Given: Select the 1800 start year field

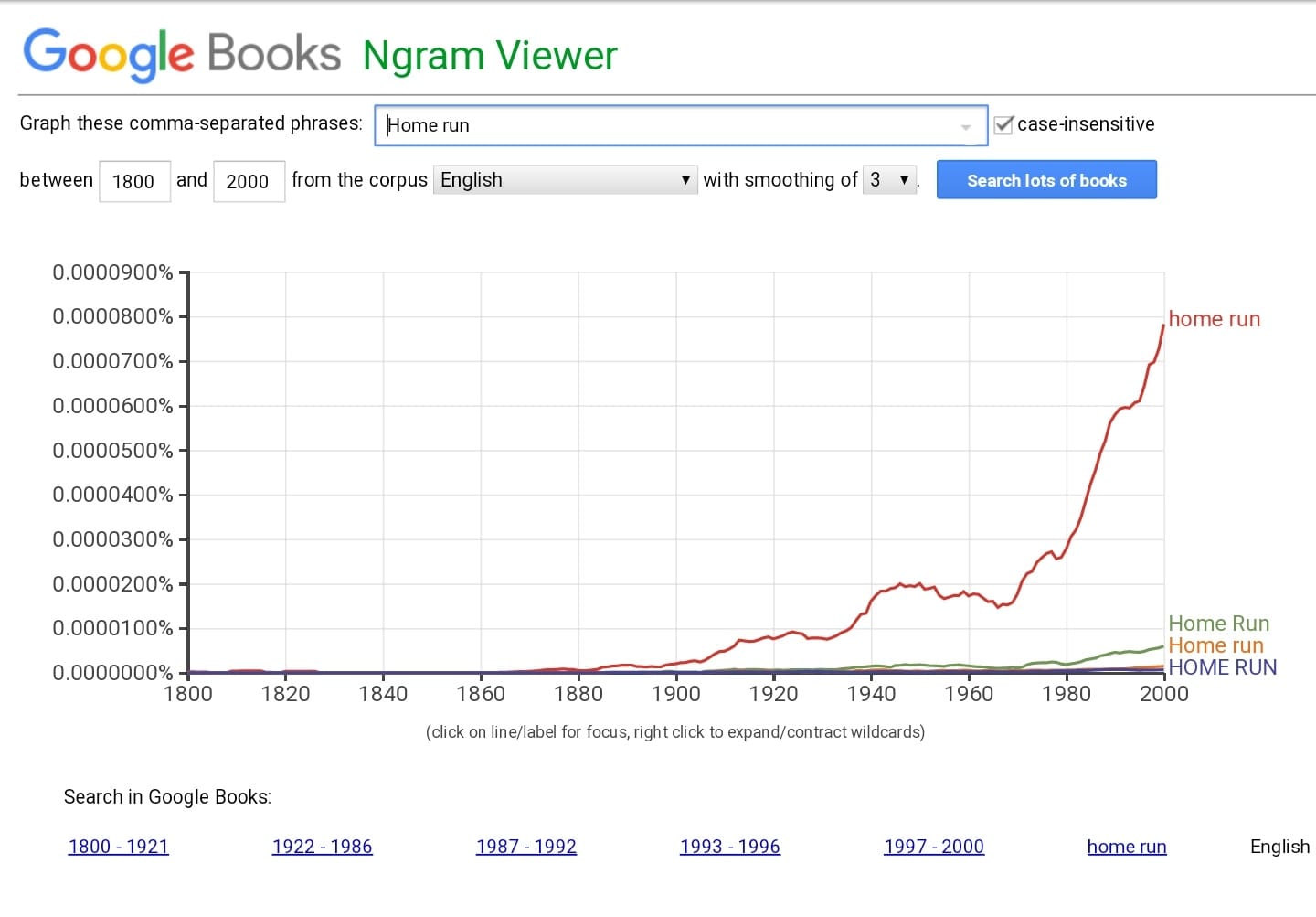Looking at the screenshot, I should (x=134, y=181).
